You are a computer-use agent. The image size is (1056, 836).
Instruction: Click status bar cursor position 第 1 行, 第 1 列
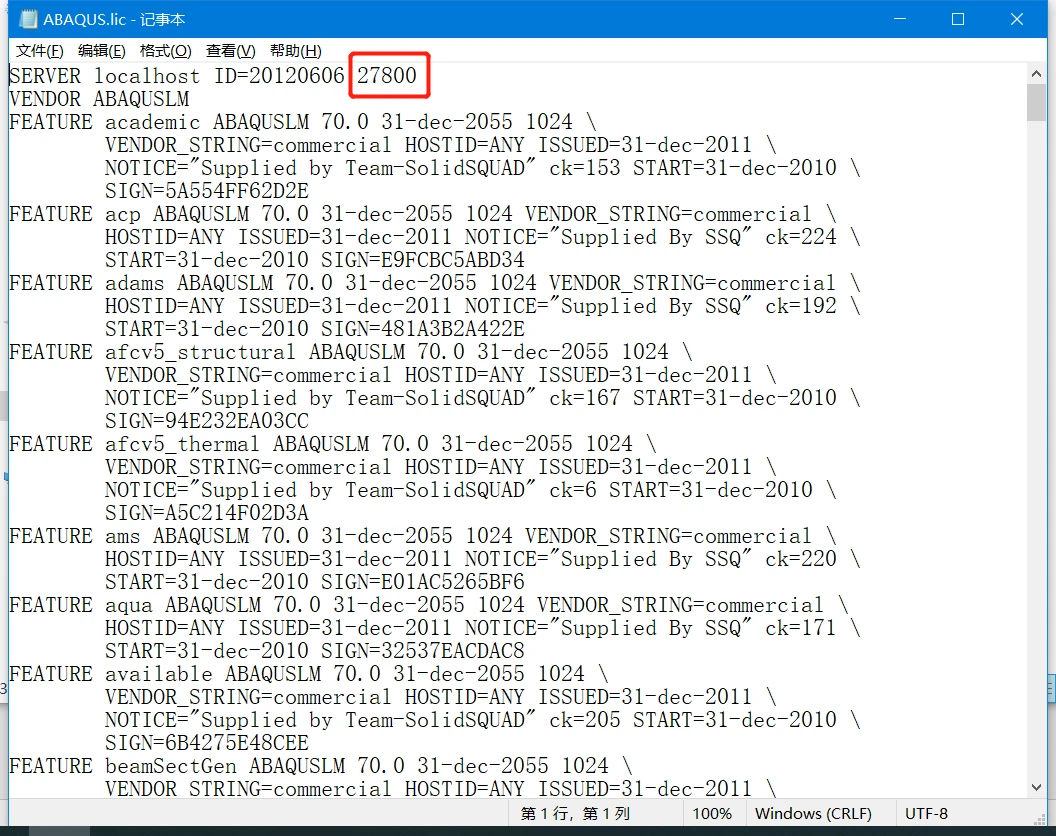575,814
